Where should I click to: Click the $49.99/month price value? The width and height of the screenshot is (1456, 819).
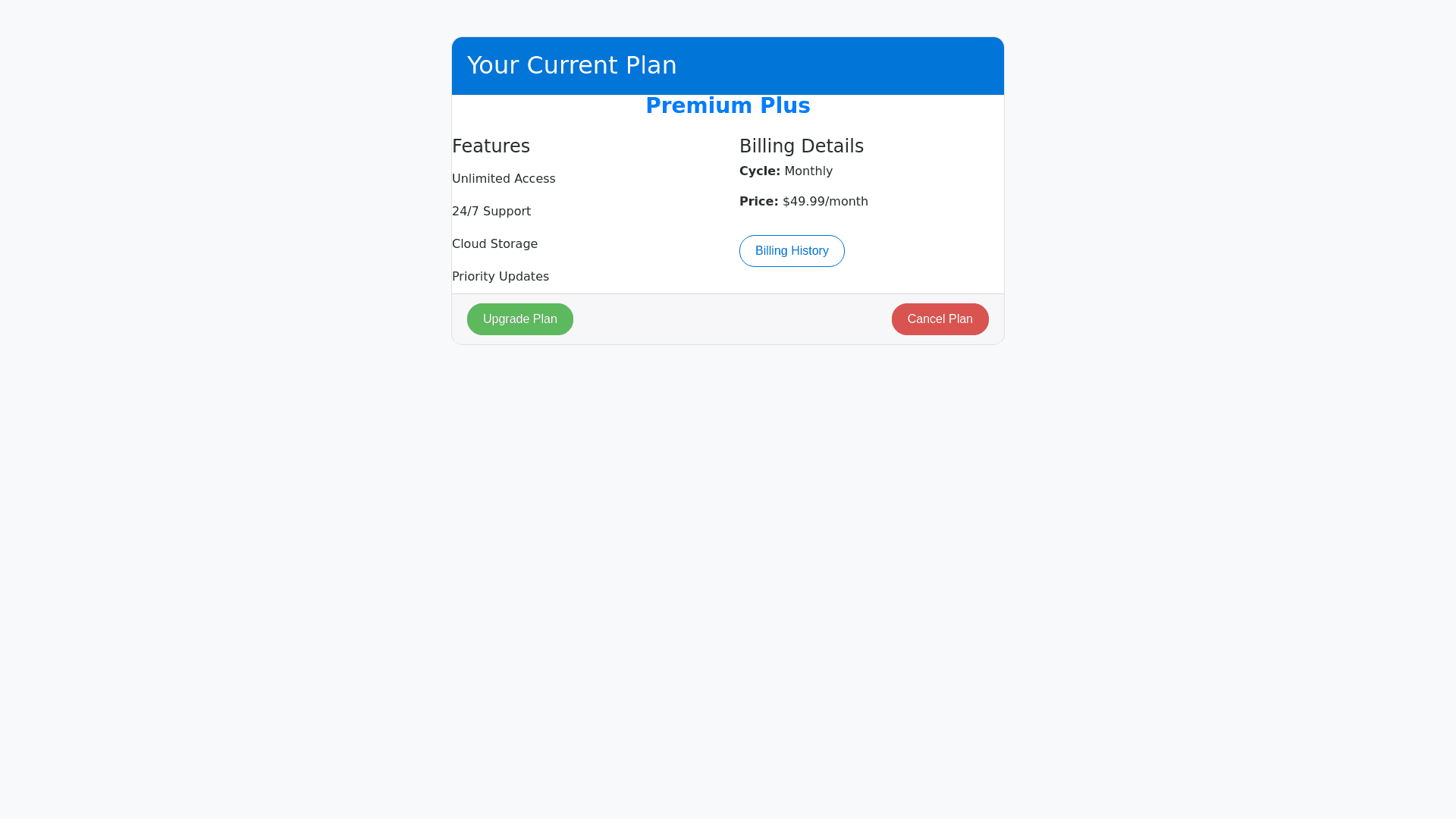coord(825,202)
